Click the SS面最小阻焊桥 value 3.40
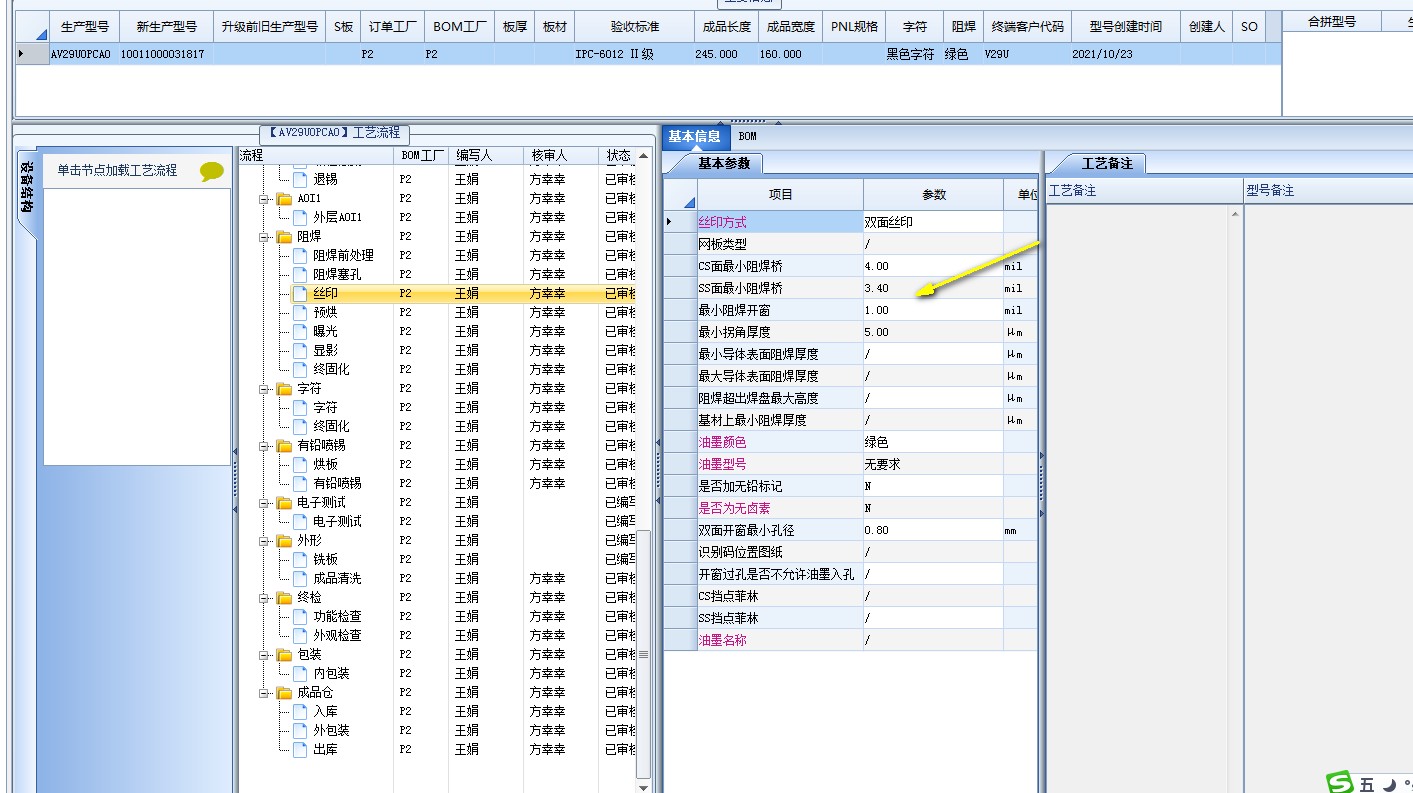 pyautogui.click(x=933, y=288)
